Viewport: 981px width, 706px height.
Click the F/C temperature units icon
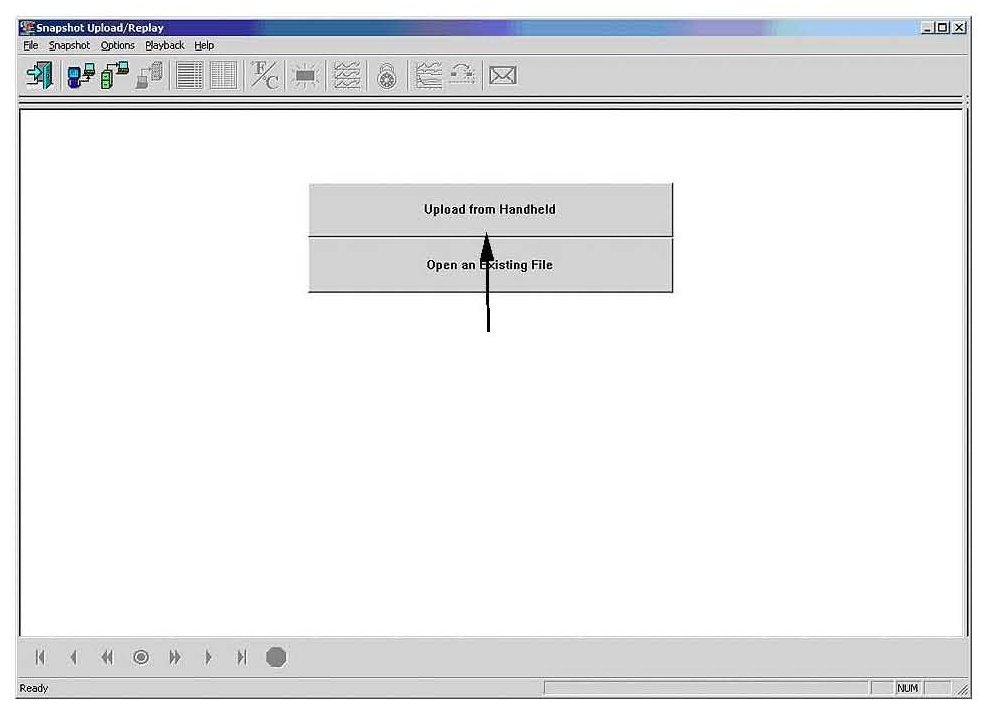(265, 77)
